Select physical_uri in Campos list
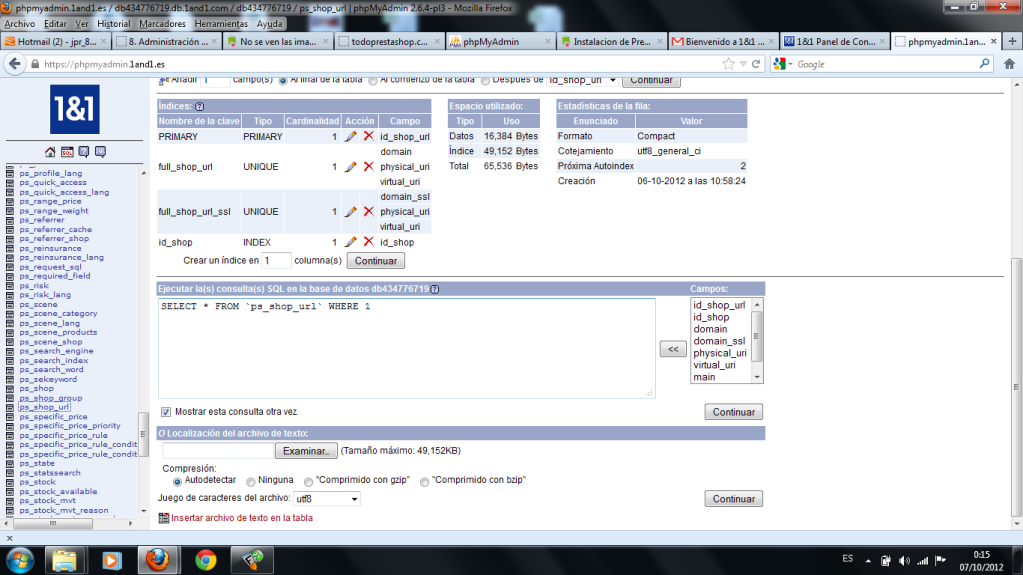Image resolution: width=1023 pixels, height=575 pixels. [x=720, y=353]
